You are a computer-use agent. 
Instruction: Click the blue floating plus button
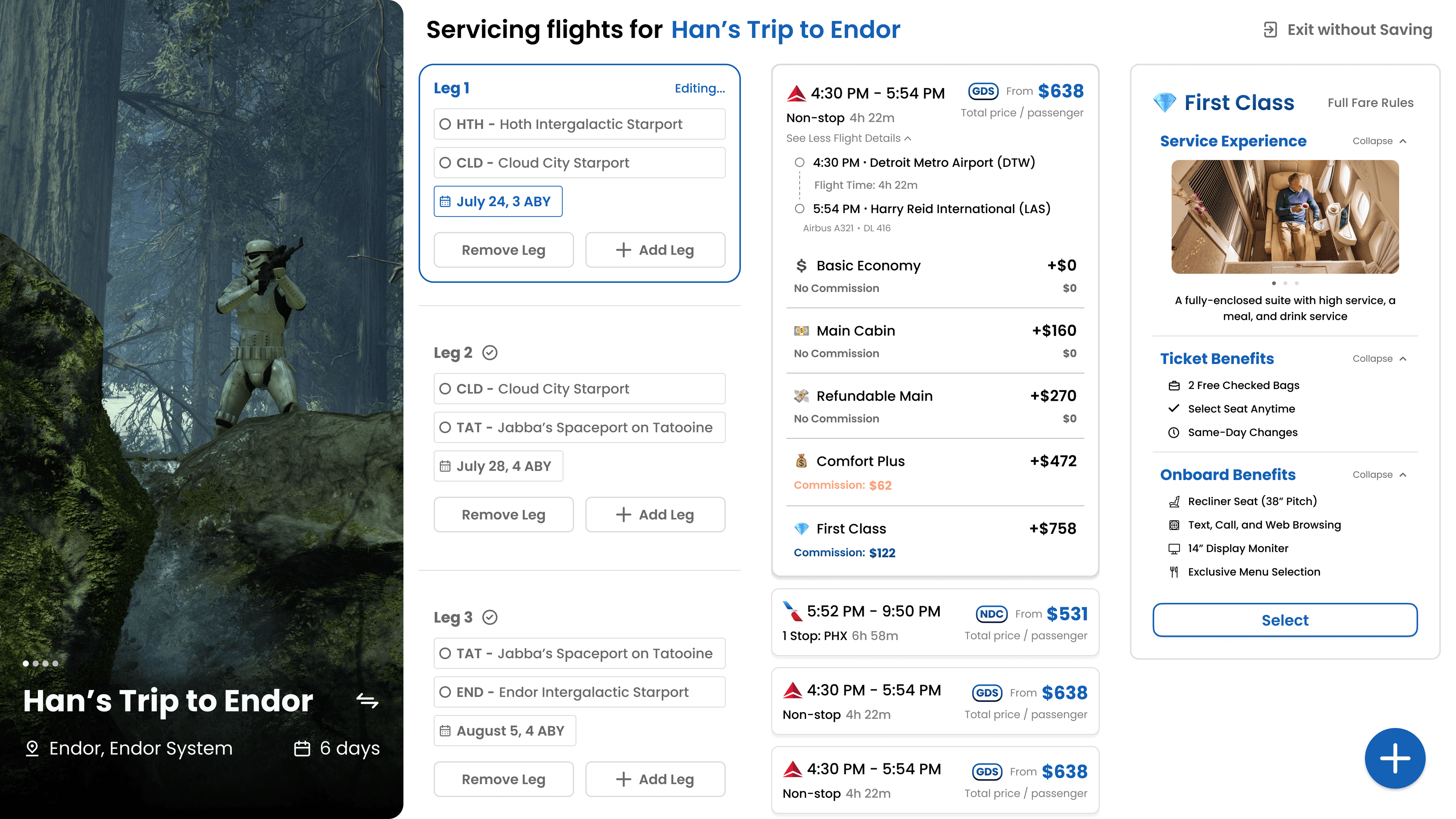click(1395, 758)
